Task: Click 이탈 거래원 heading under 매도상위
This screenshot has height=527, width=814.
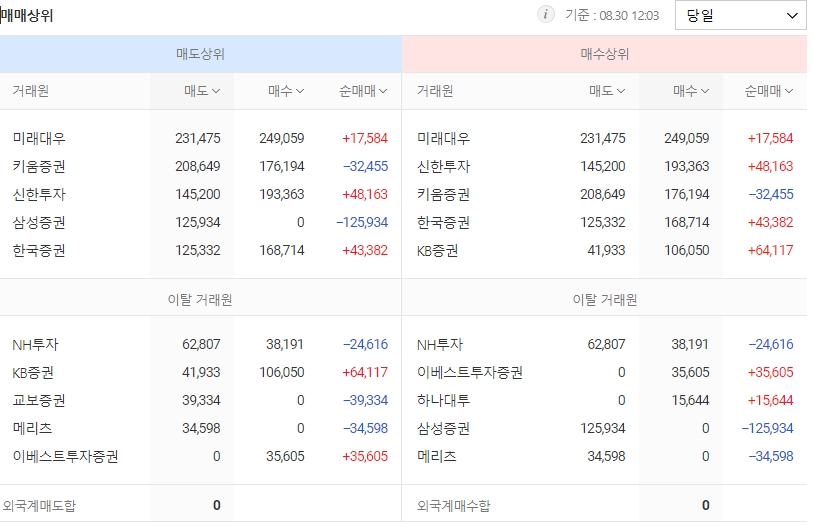Action: click(x=200, y=300)
